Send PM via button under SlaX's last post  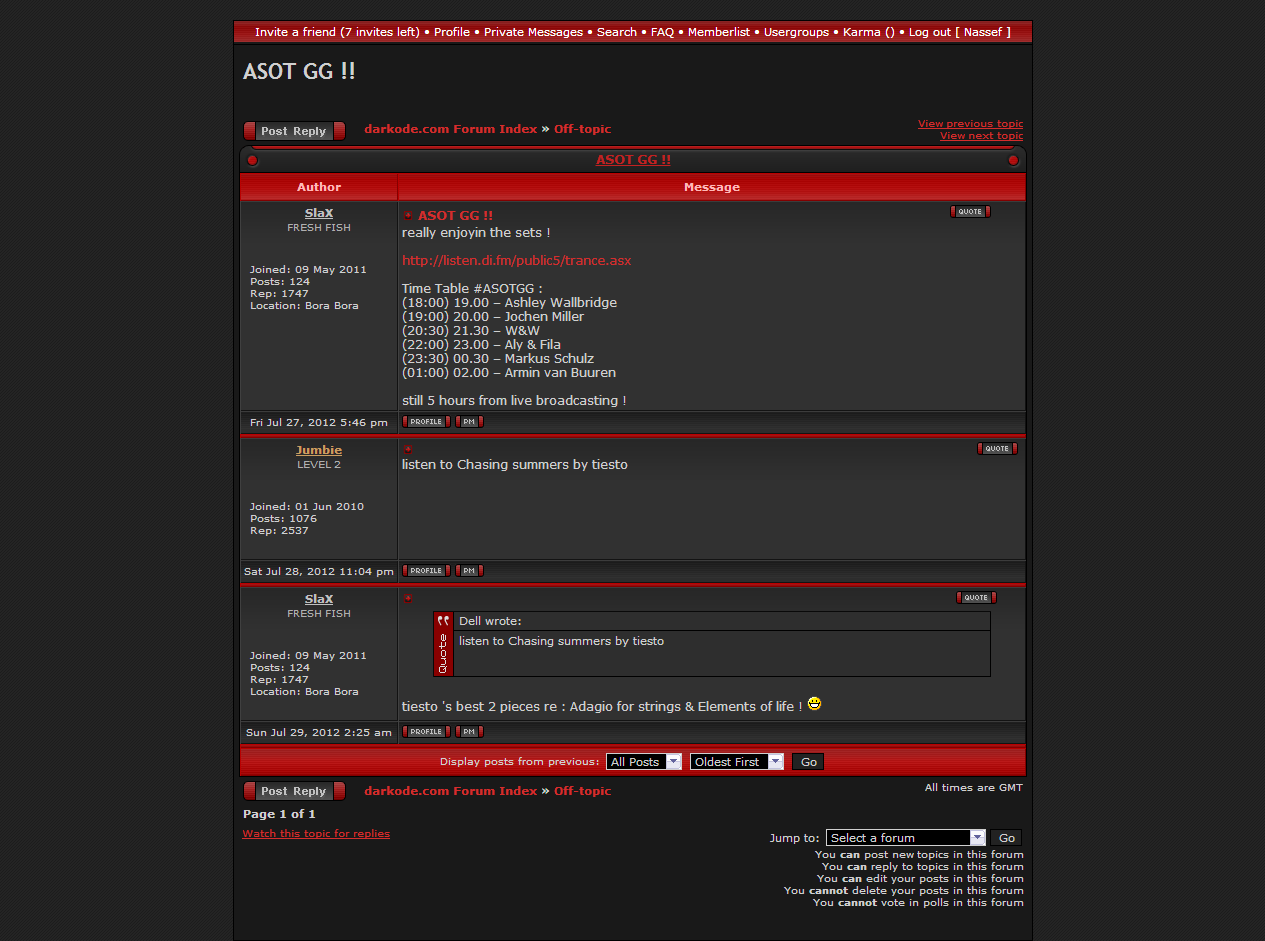tap(469, 732)
